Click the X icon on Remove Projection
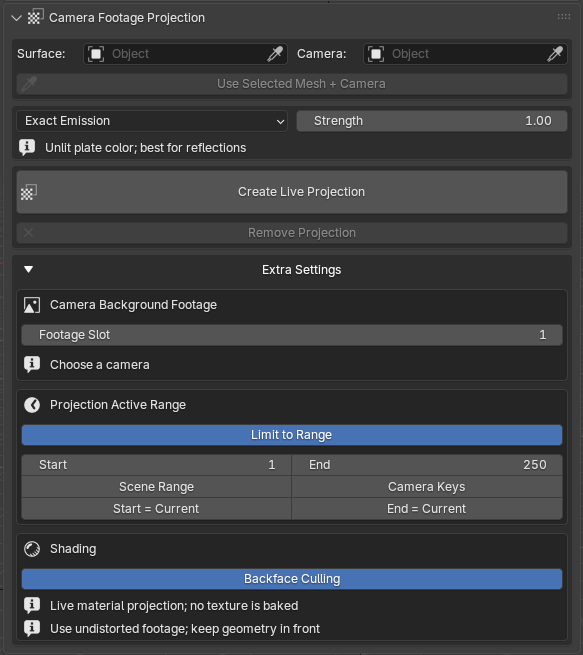The image size is (583, 655). pyautogui.click(x=28, y=233)
